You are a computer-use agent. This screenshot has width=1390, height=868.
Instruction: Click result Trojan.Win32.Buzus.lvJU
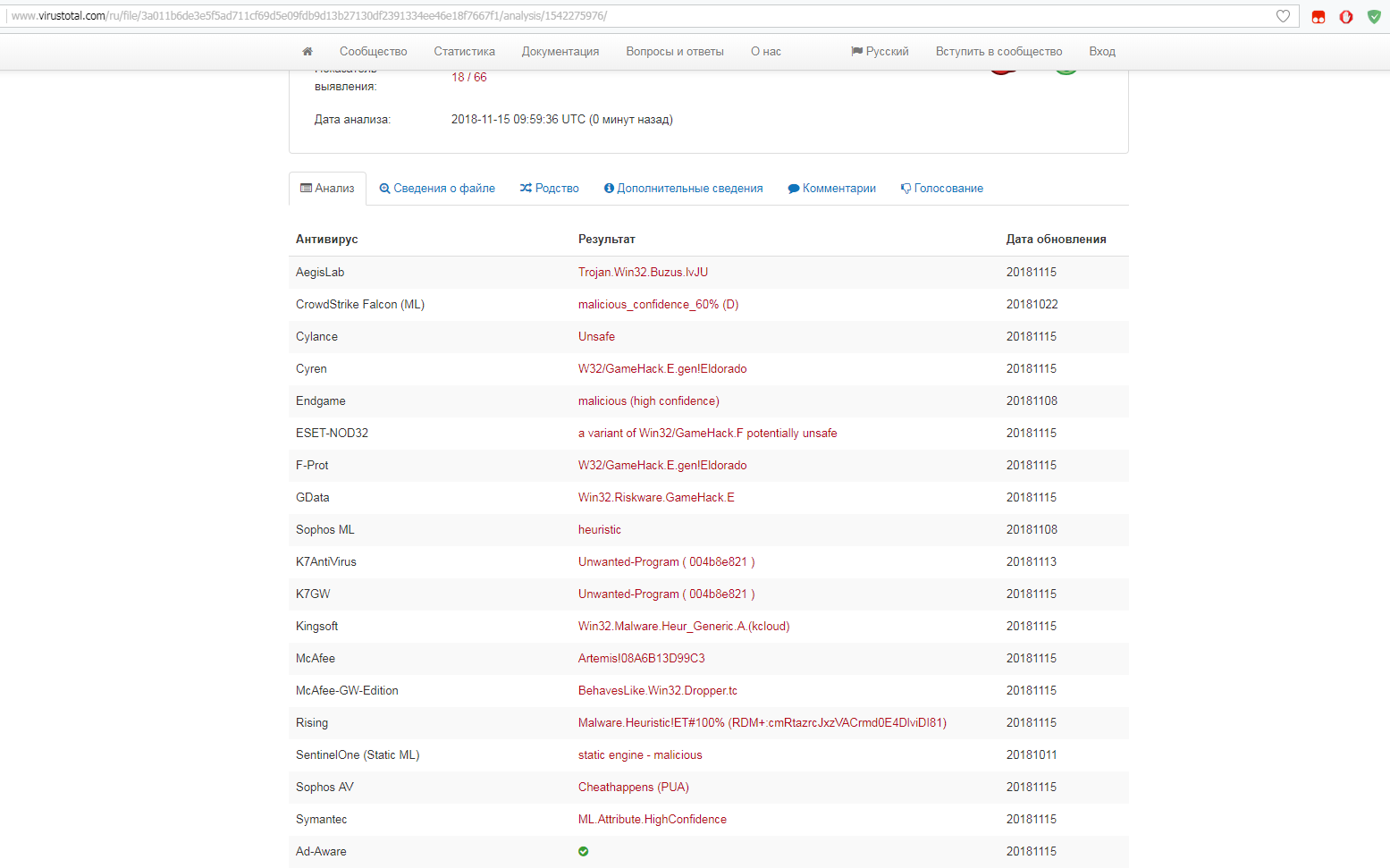[643, 273]
